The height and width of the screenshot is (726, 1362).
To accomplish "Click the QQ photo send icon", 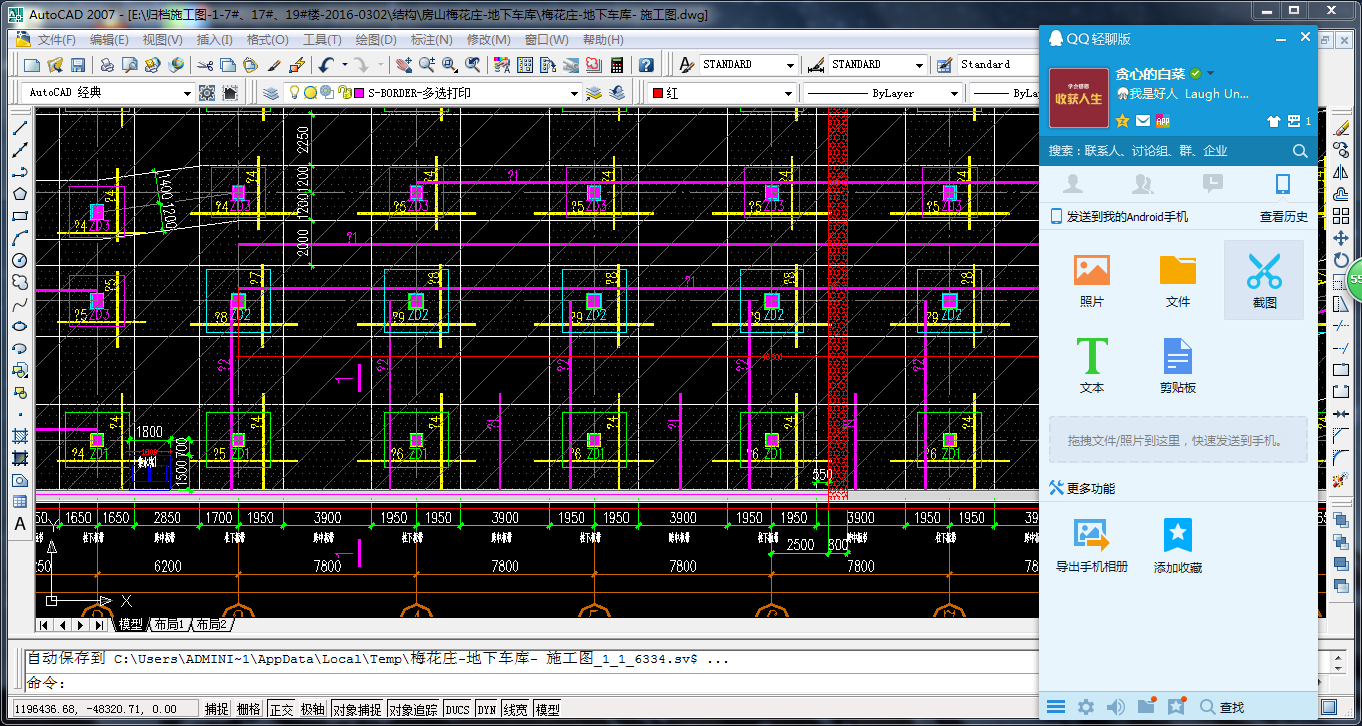I will (x=1092, y=271).
